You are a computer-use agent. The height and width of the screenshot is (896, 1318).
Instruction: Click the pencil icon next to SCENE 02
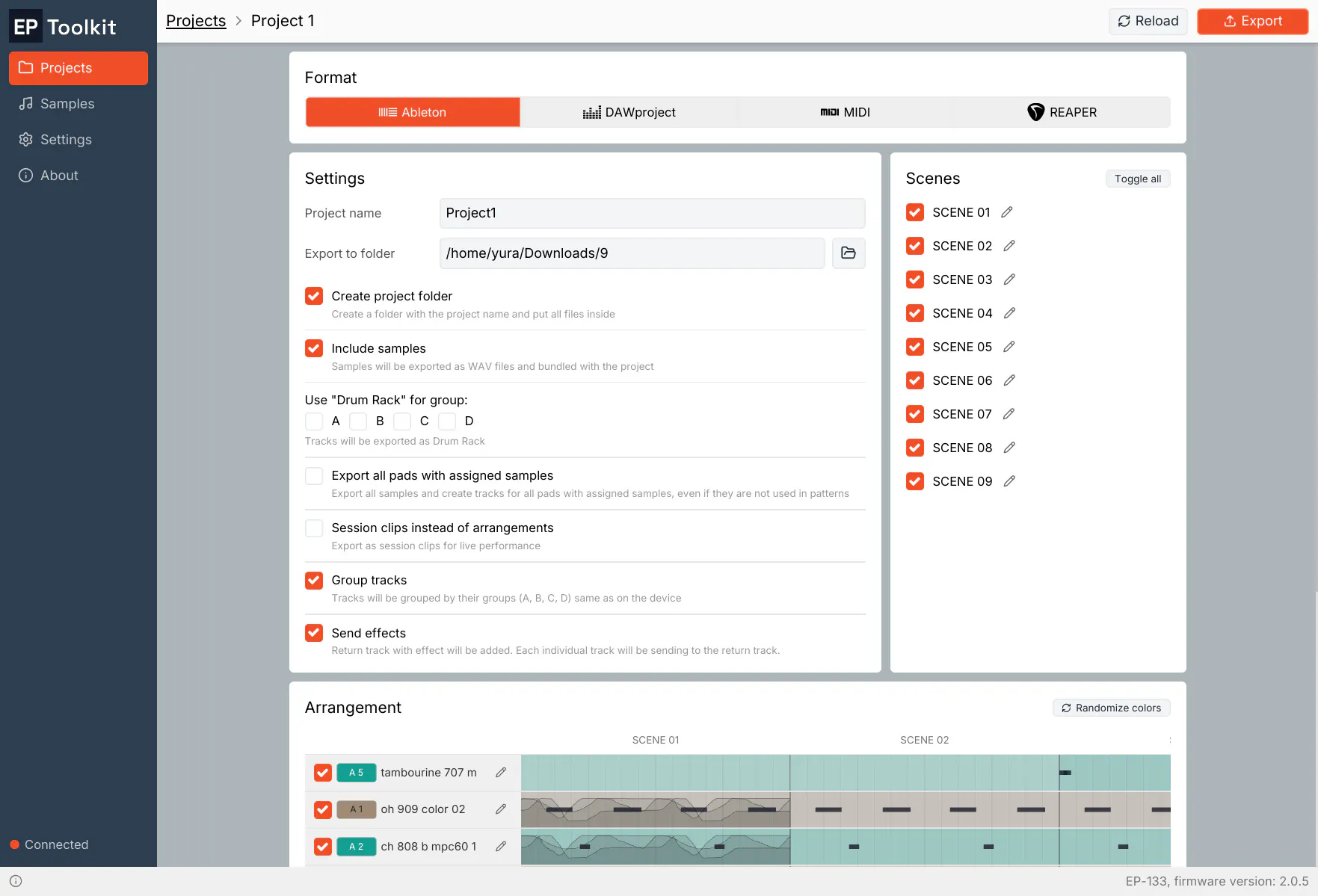click(1009, 246)
